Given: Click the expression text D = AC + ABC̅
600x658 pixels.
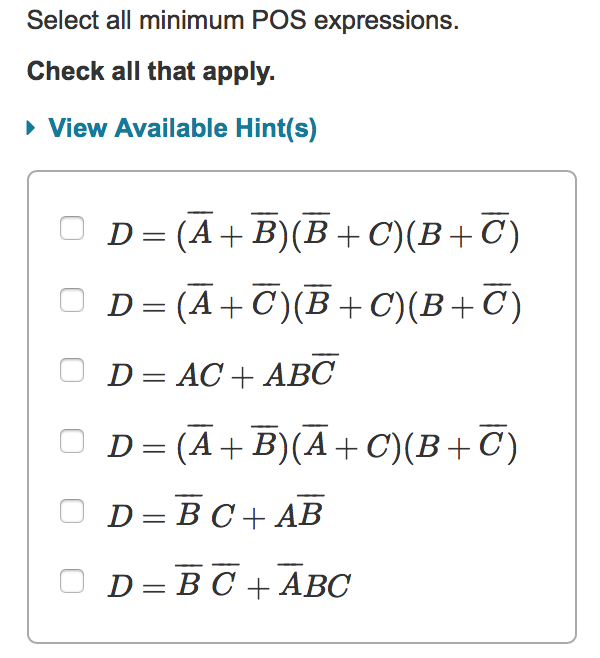Looking at the screenshot, I should [223, 371].
